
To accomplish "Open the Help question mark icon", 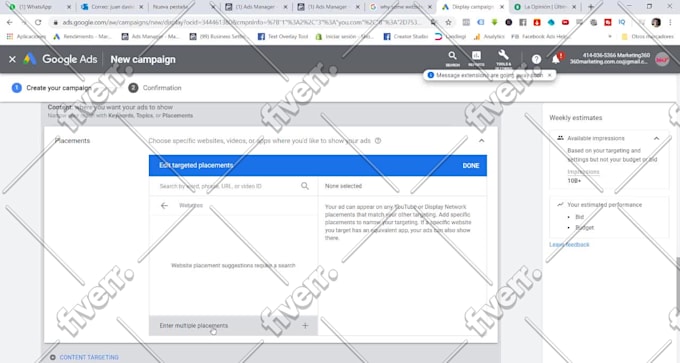I will pos(536,59).
